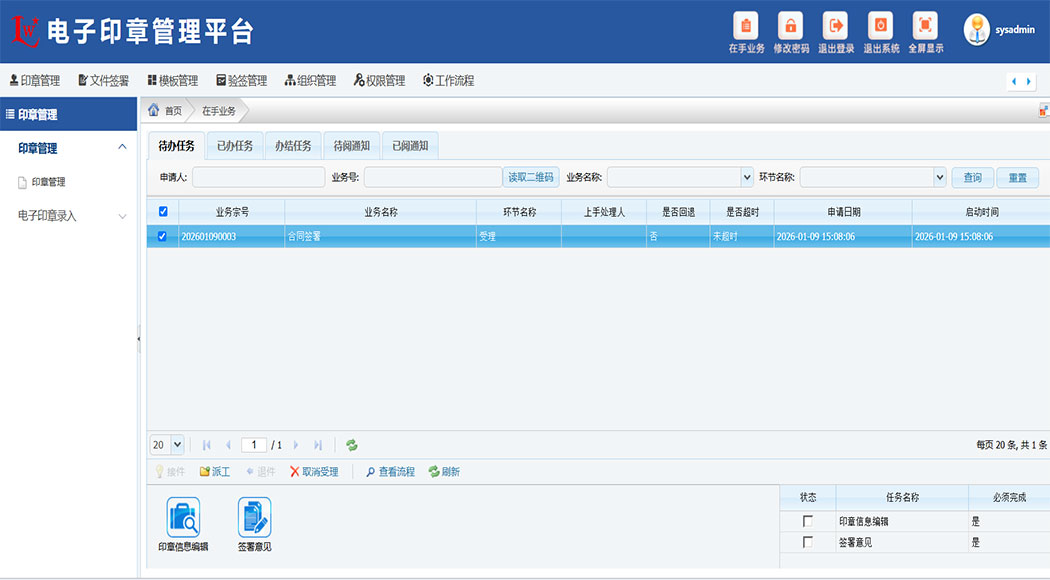Image resolution: width=1050 pixels, height=580 pixels.
Task: Click the green refresh icon in pagination
Action: pyautogui.click(x=352, y=445)
